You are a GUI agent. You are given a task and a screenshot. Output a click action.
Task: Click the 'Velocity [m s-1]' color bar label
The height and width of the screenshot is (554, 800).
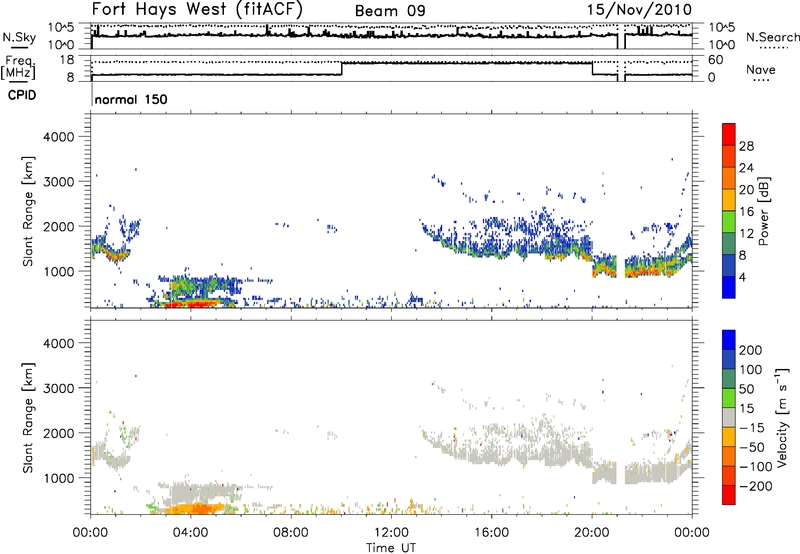pos(782,417)
